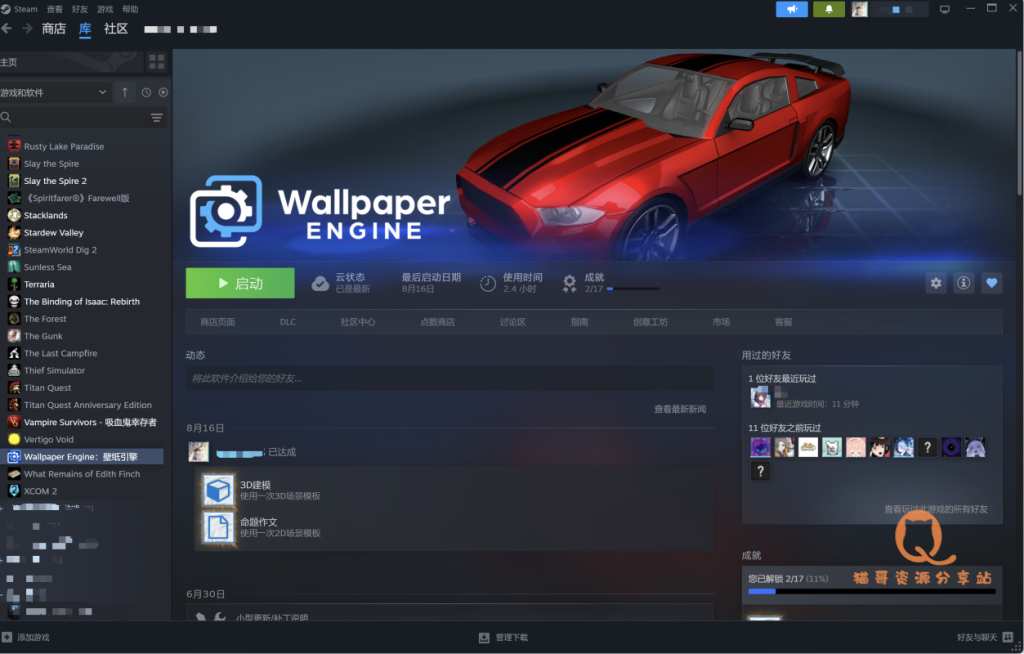Open the info circle icon
This screenshot has width=1024, height=654.
(x=963, y=283)
